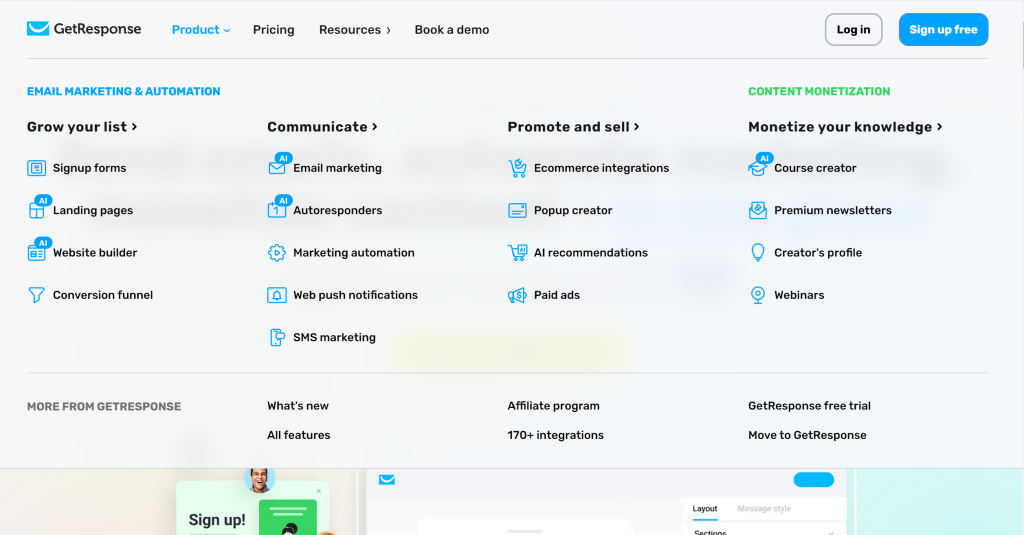Open the Monetize your knowledge section

pos(845,127)
